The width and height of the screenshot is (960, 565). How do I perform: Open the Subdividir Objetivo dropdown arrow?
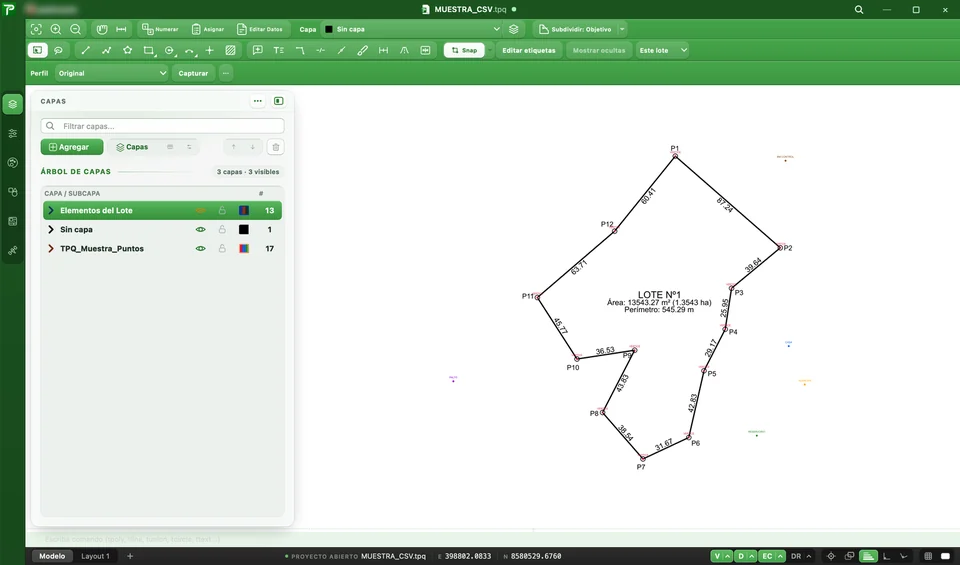click(x=622, y=29)
